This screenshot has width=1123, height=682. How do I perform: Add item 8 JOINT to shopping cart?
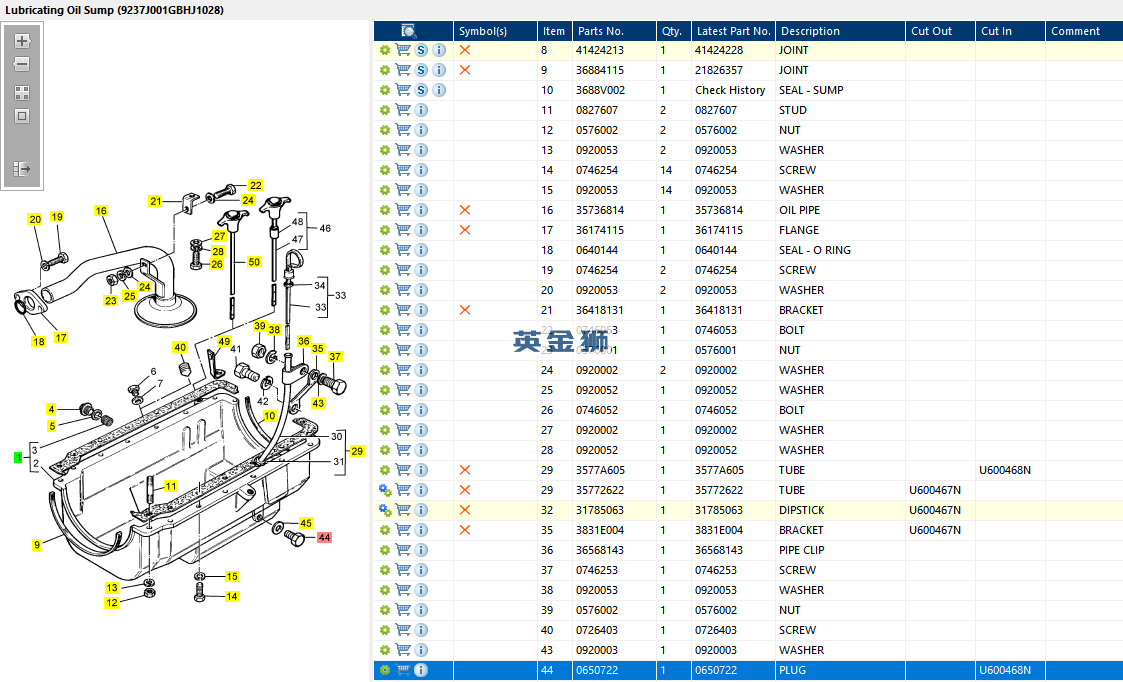[403, 50]
